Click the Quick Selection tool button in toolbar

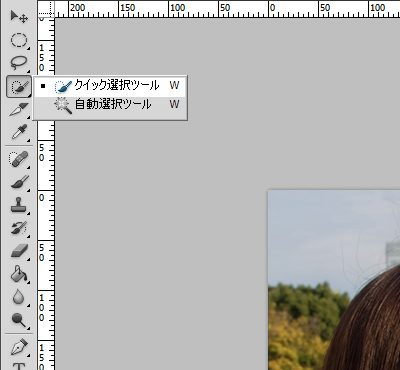(x=19, y=86)
